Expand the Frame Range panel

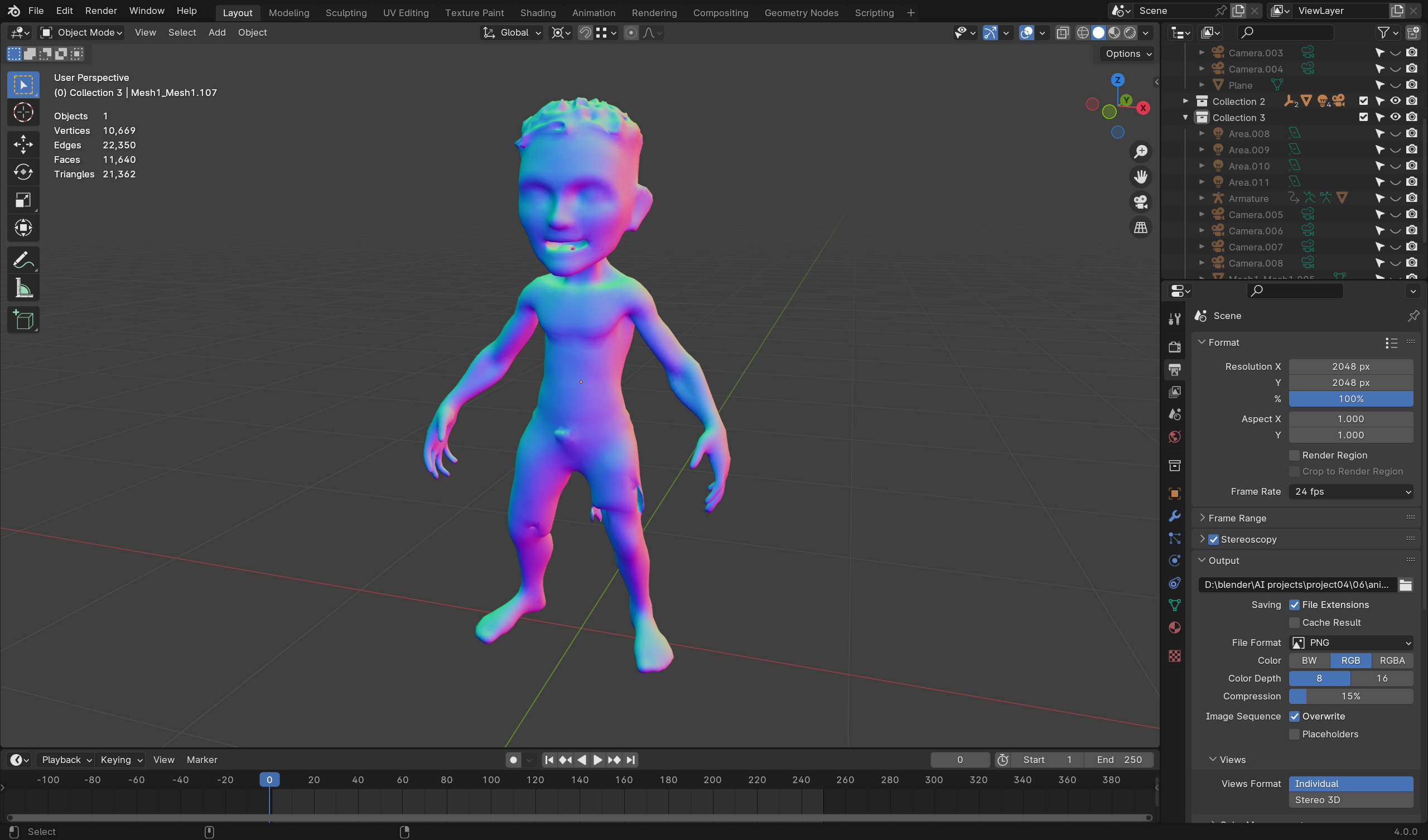pyautogui.click(x=1238, y=518)
